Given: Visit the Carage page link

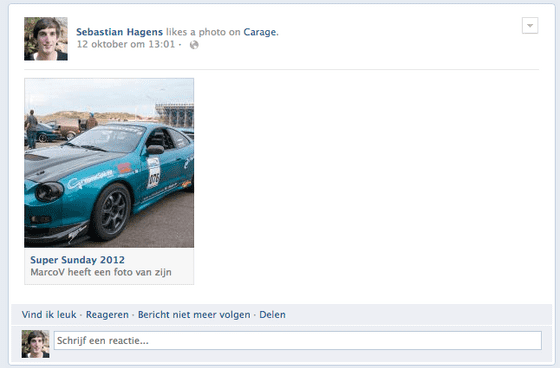Looking at the screenshot, I should pyautogui.click(x=260, y=32).
